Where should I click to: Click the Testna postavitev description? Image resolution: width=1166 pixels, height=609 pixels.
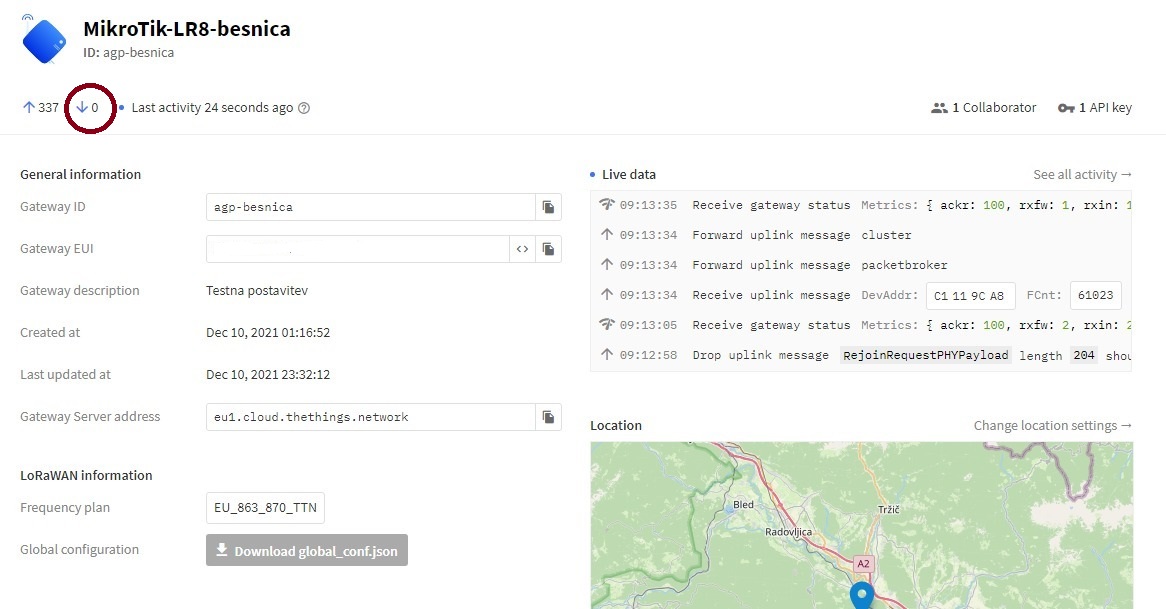(x=257, y=291)
